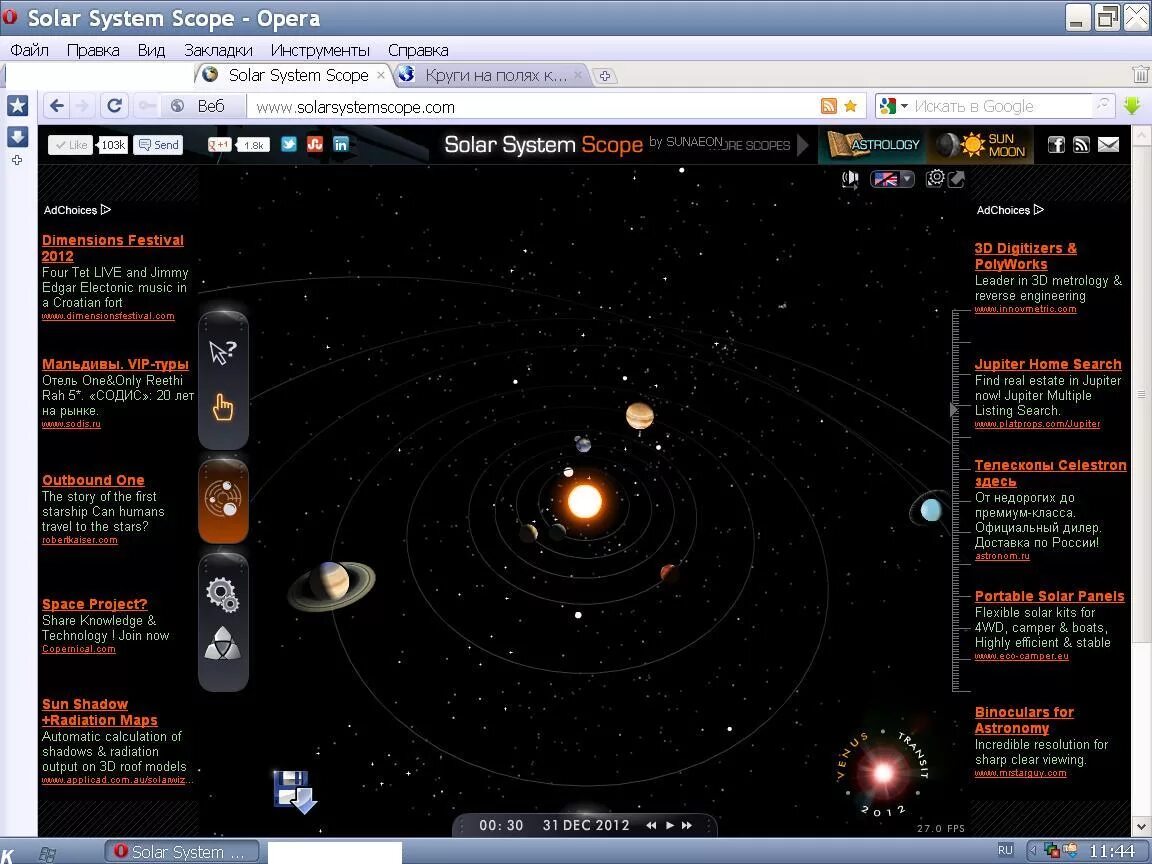1152x864 pixels.
Task: Click the floppy disk download icon
Action: pyautogui.click(x=294, y=791)
